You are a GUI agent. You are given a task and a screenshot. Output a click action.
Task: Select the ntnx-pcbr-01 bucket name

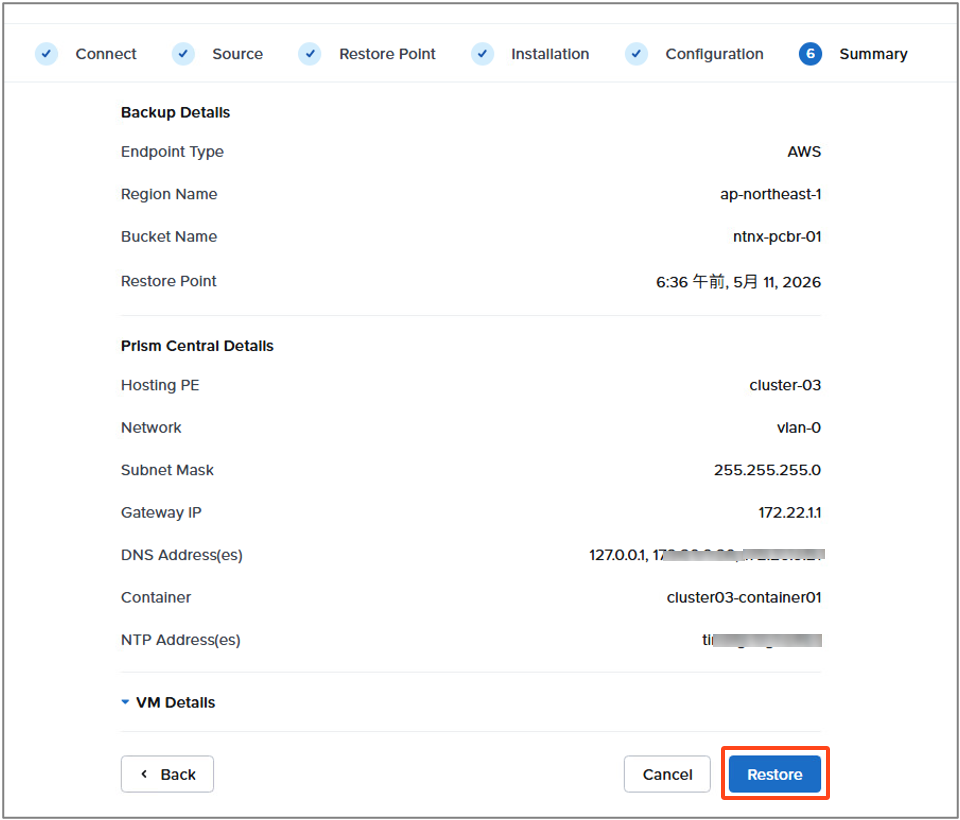tap(777, 236)
